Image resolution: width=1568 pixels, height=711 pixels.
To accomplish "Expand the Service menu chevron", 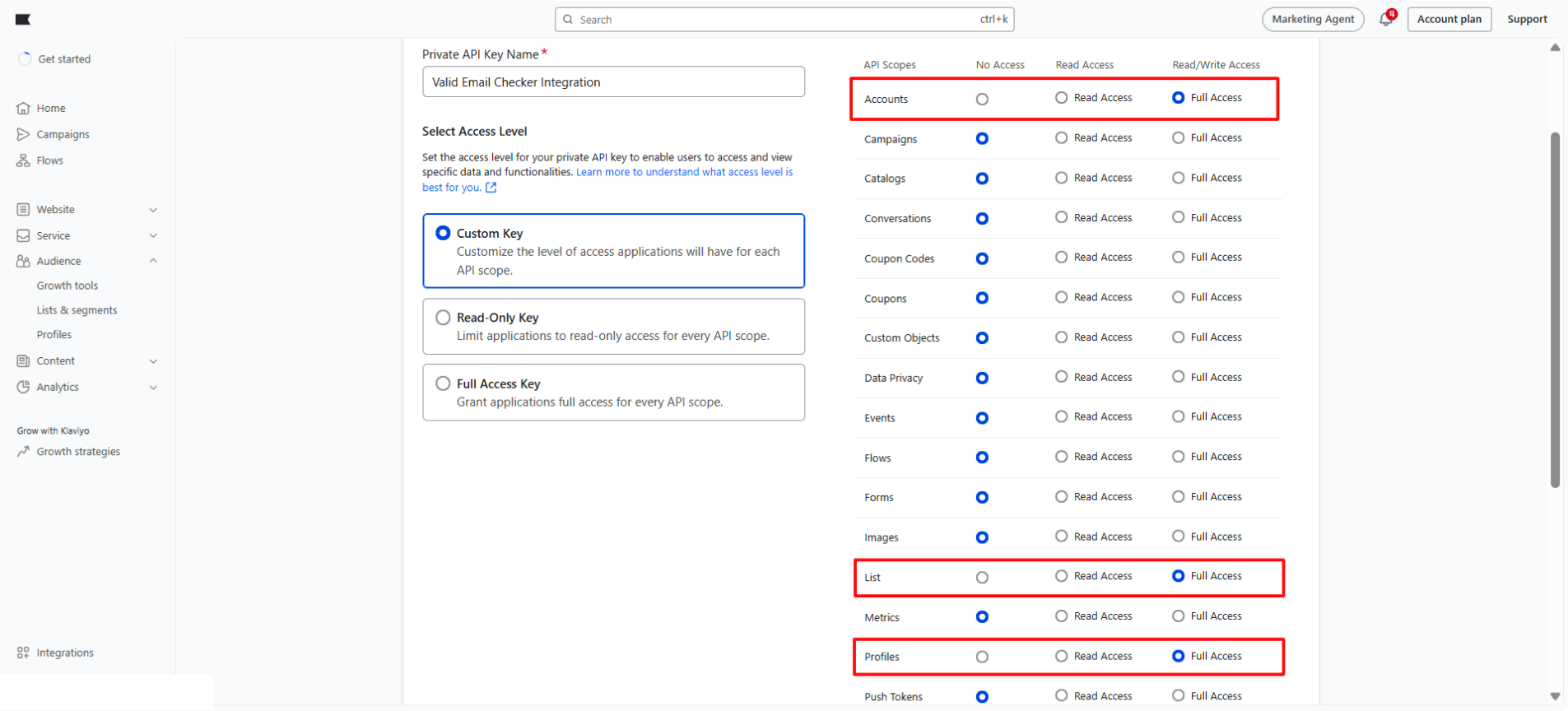I will (153, 235).
